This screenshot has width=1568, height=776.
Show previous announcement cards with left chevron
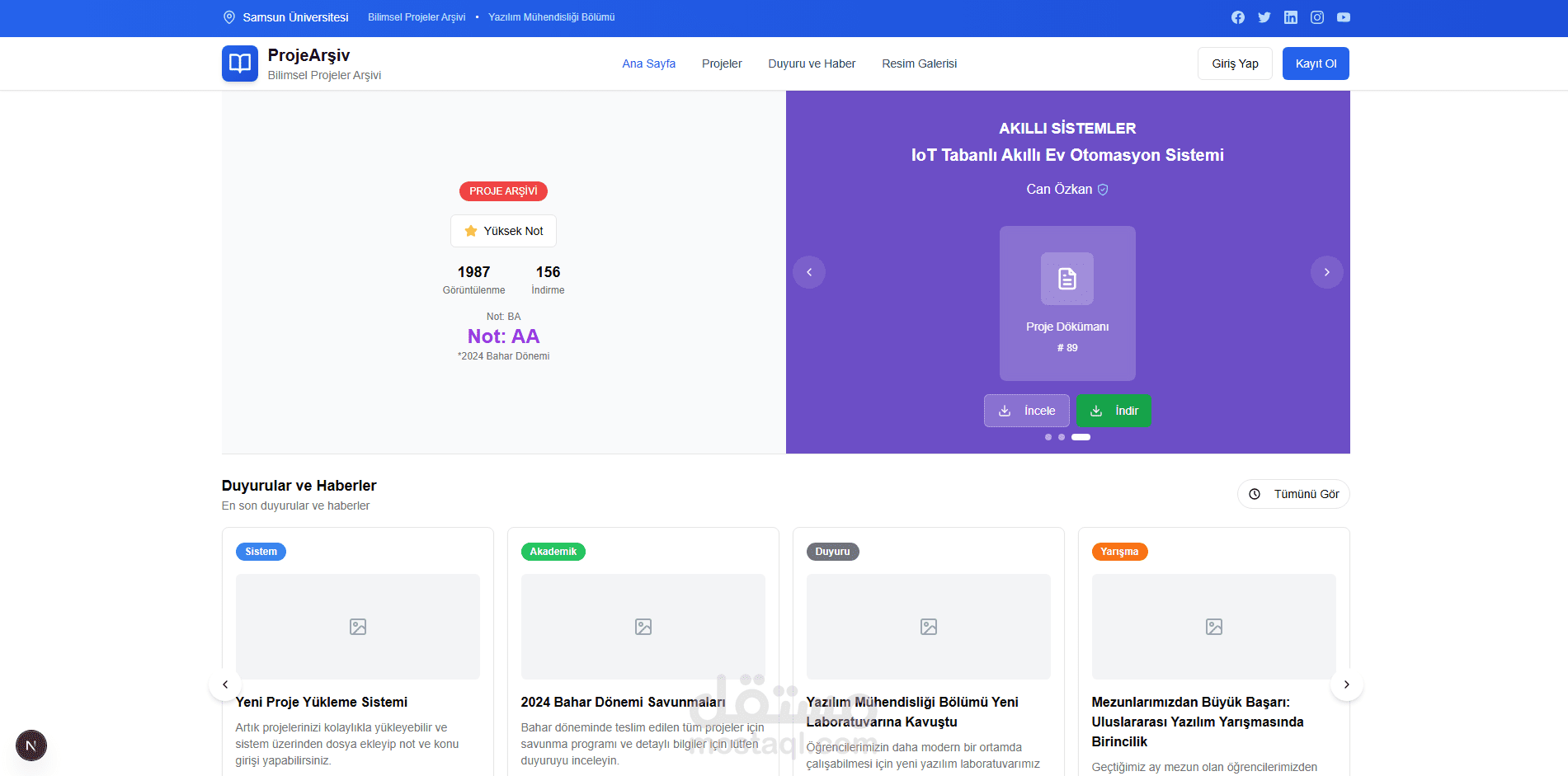click(x=225, y=684)
